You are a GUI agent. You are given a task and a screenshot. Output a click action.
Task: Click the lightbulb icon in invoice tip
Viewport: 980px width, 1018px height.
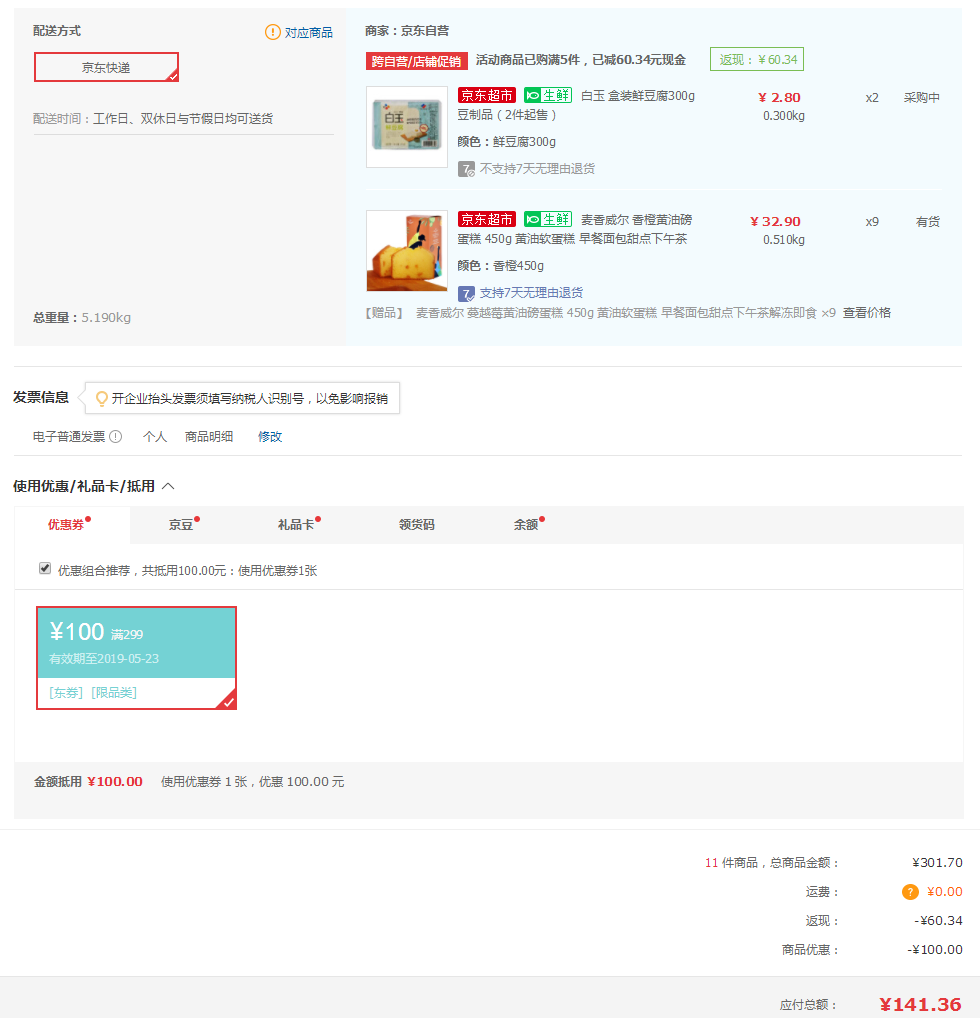pos(101,399)
